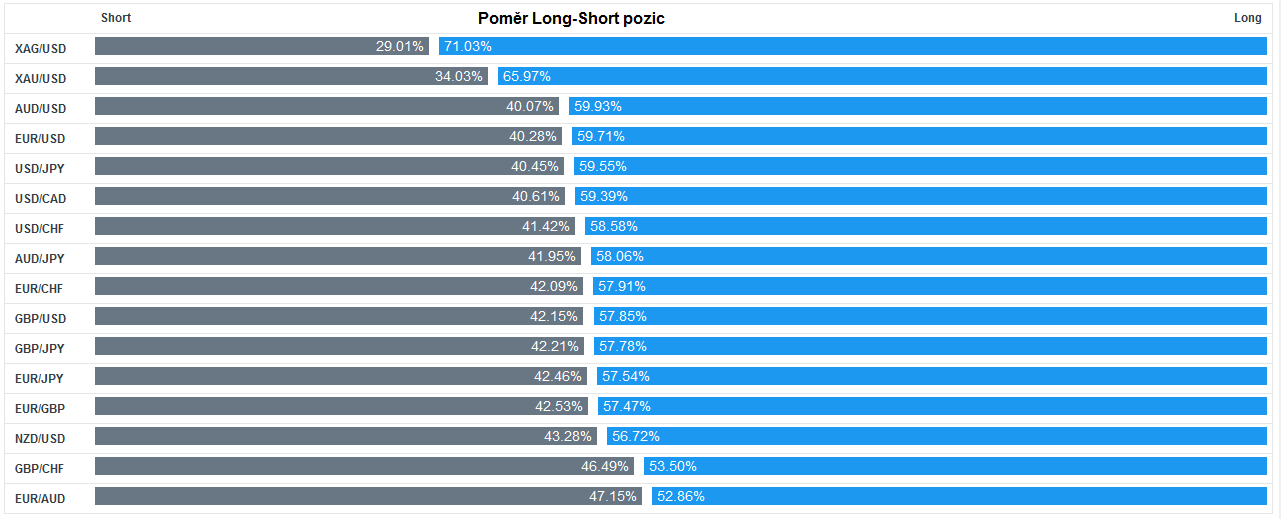The height and width of the screenshot is (519, 1281).
Task: Click the USD/JPY pair label
Action: coord(40,168)
